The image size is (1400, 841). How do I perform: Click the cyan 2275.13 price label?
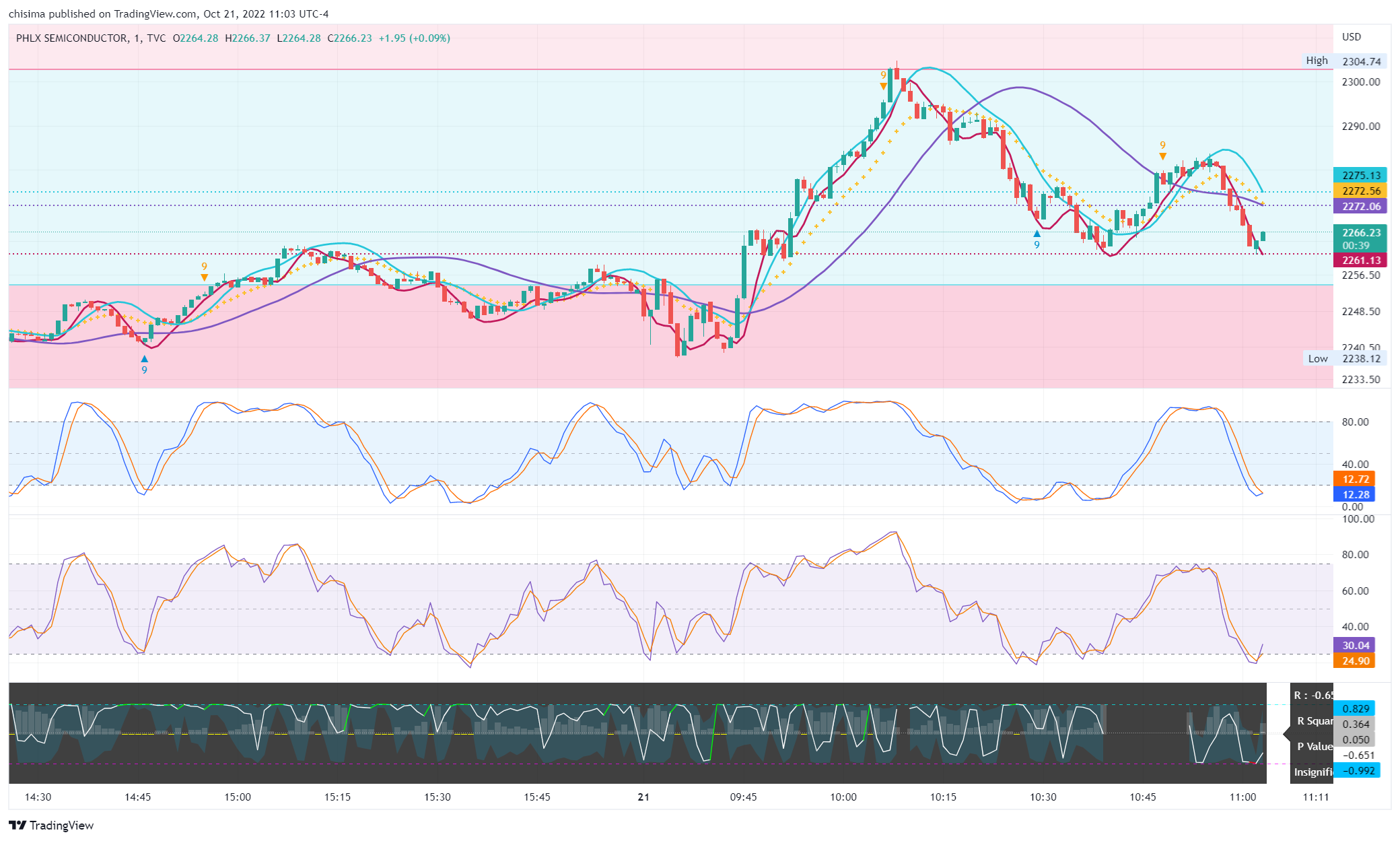[x=1360, y=175]
